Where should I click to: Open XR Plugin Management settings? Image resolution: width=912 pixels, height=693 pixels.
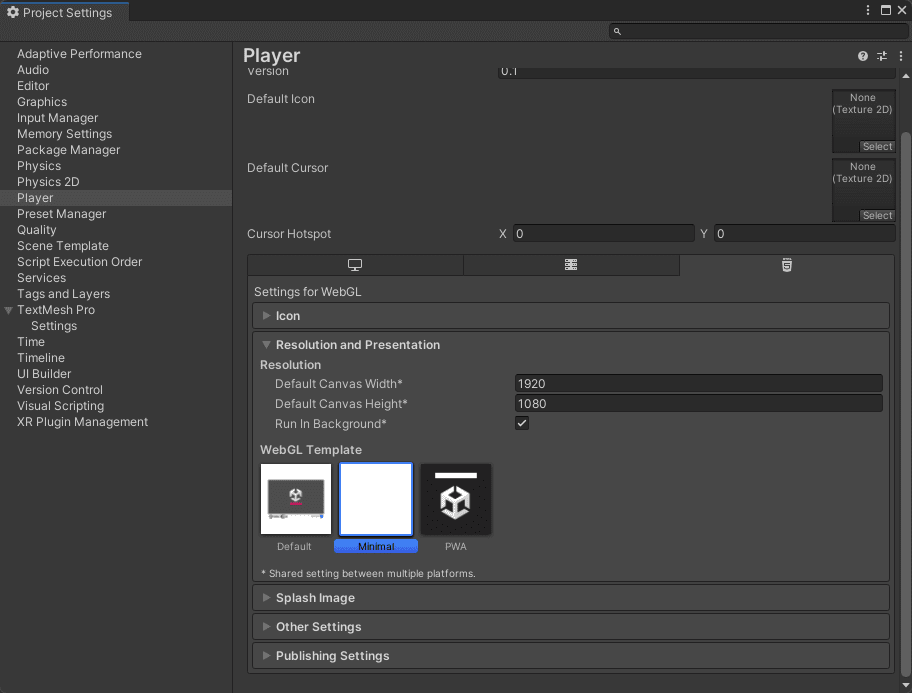(x=82, y=422)
